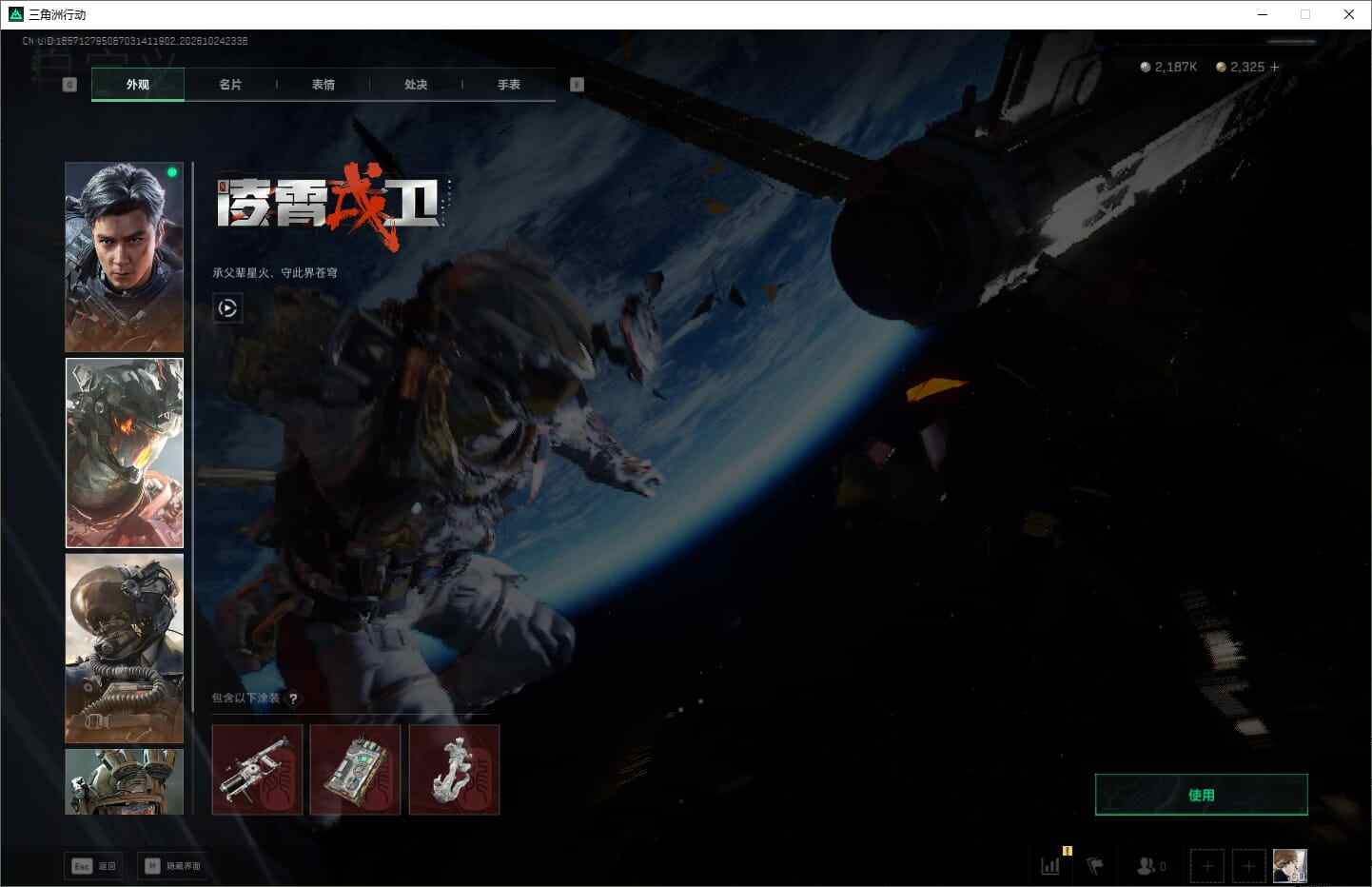Click the H 隐藏界面 hide interface button

click(x=170, y=866)
